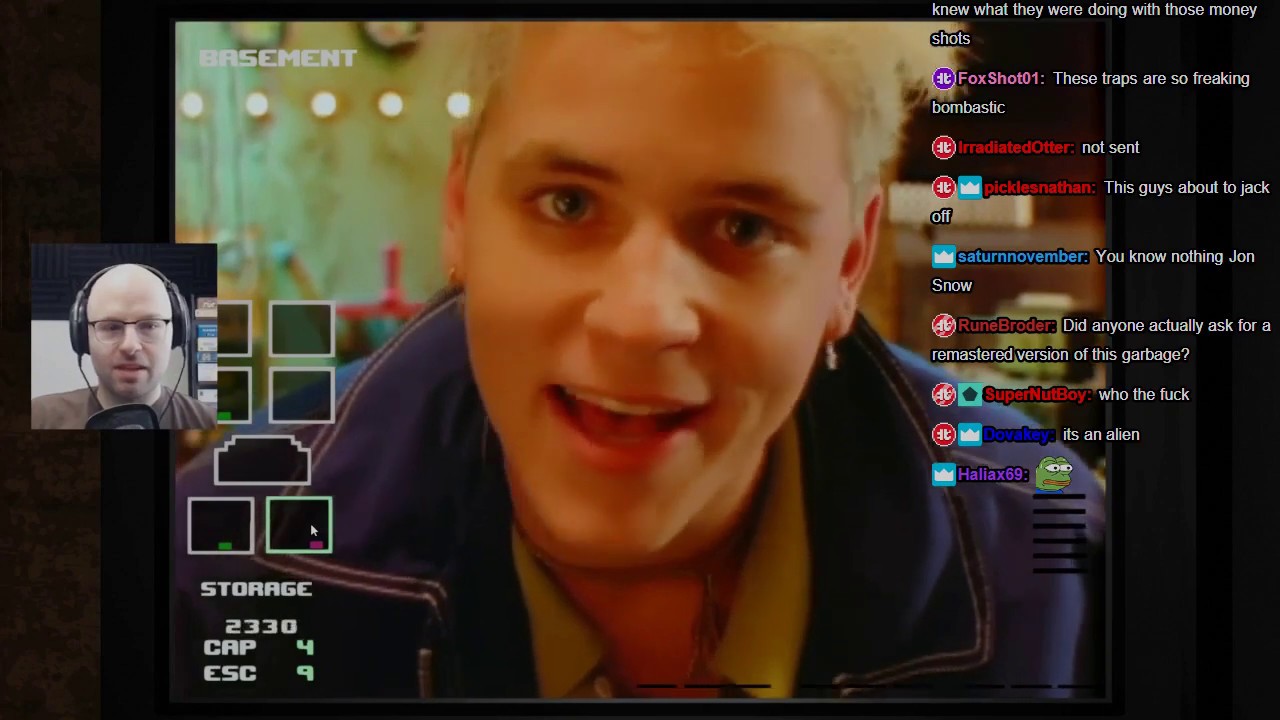
Task: Click Haliax69's crown badge
Action: click(x=943, y=474)
